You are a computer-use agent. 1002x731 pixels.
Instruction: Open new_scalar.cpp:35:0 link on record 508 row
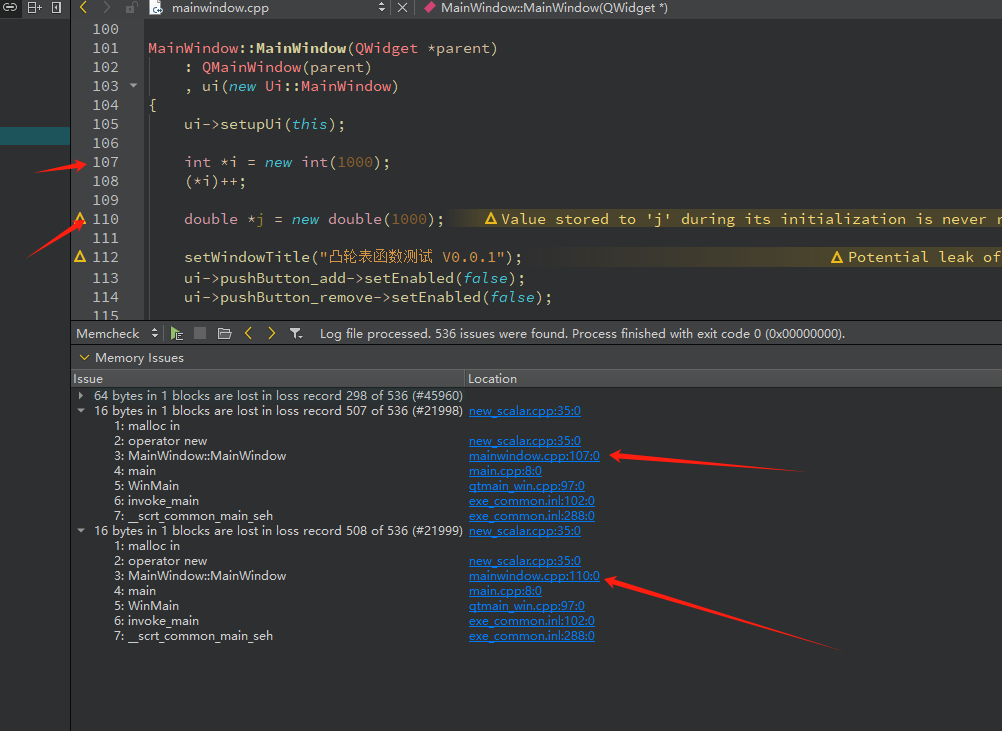[x=525, y=531]
